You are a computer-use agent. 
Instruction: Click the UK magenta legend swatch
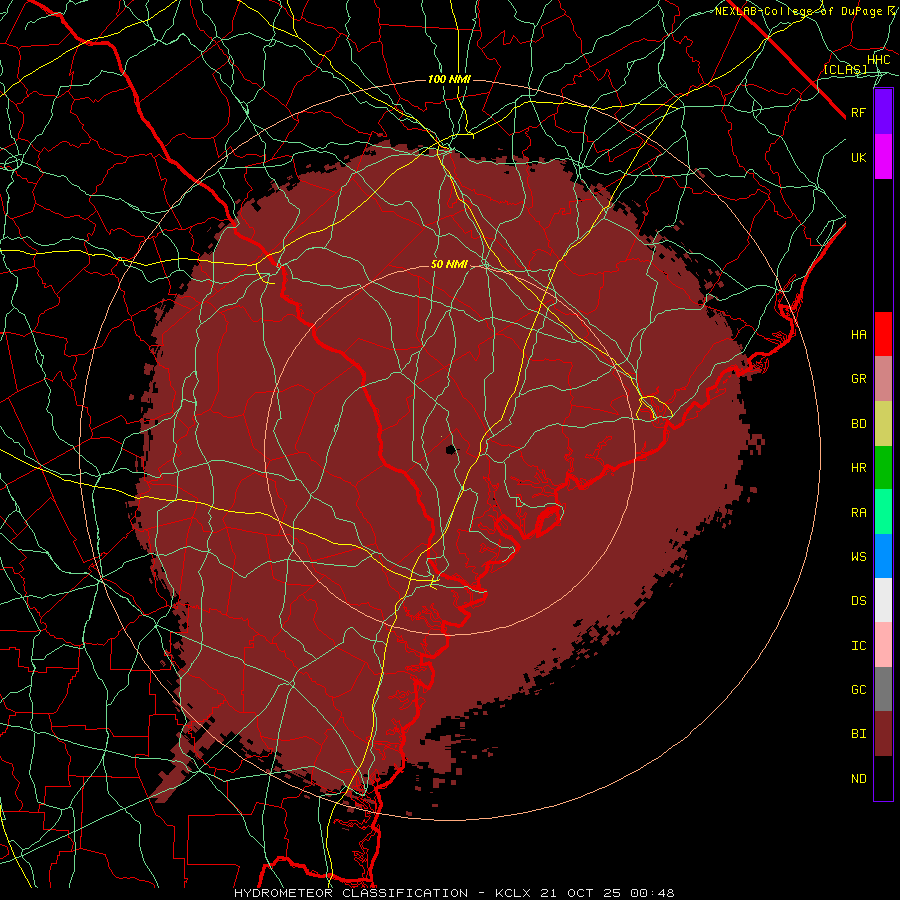point(883,157)
